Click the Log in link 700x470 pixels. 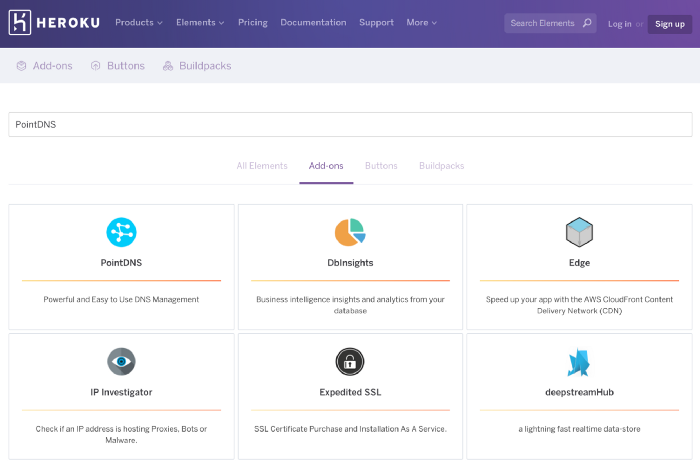pyautogui.click(x=620, y=24)
